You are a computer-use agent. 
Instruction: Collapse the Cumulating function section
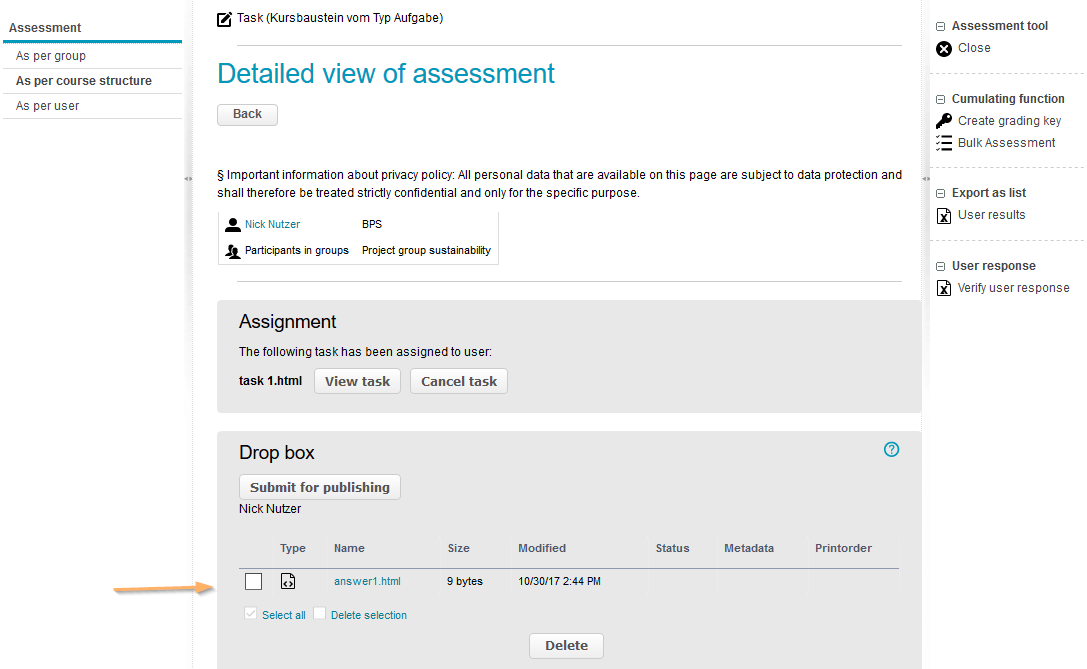pyautogui.click(x=941, y=100)
